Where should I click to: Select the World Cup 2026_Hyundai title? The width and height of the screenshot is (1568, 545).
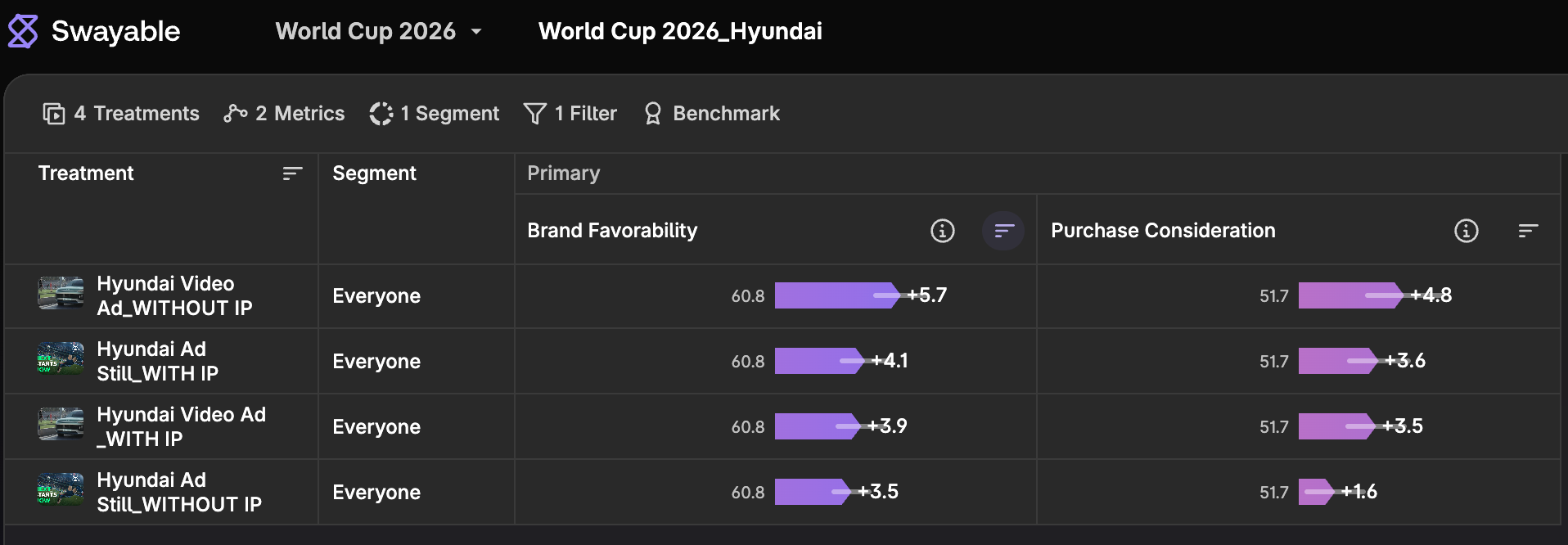pos(680,31)
